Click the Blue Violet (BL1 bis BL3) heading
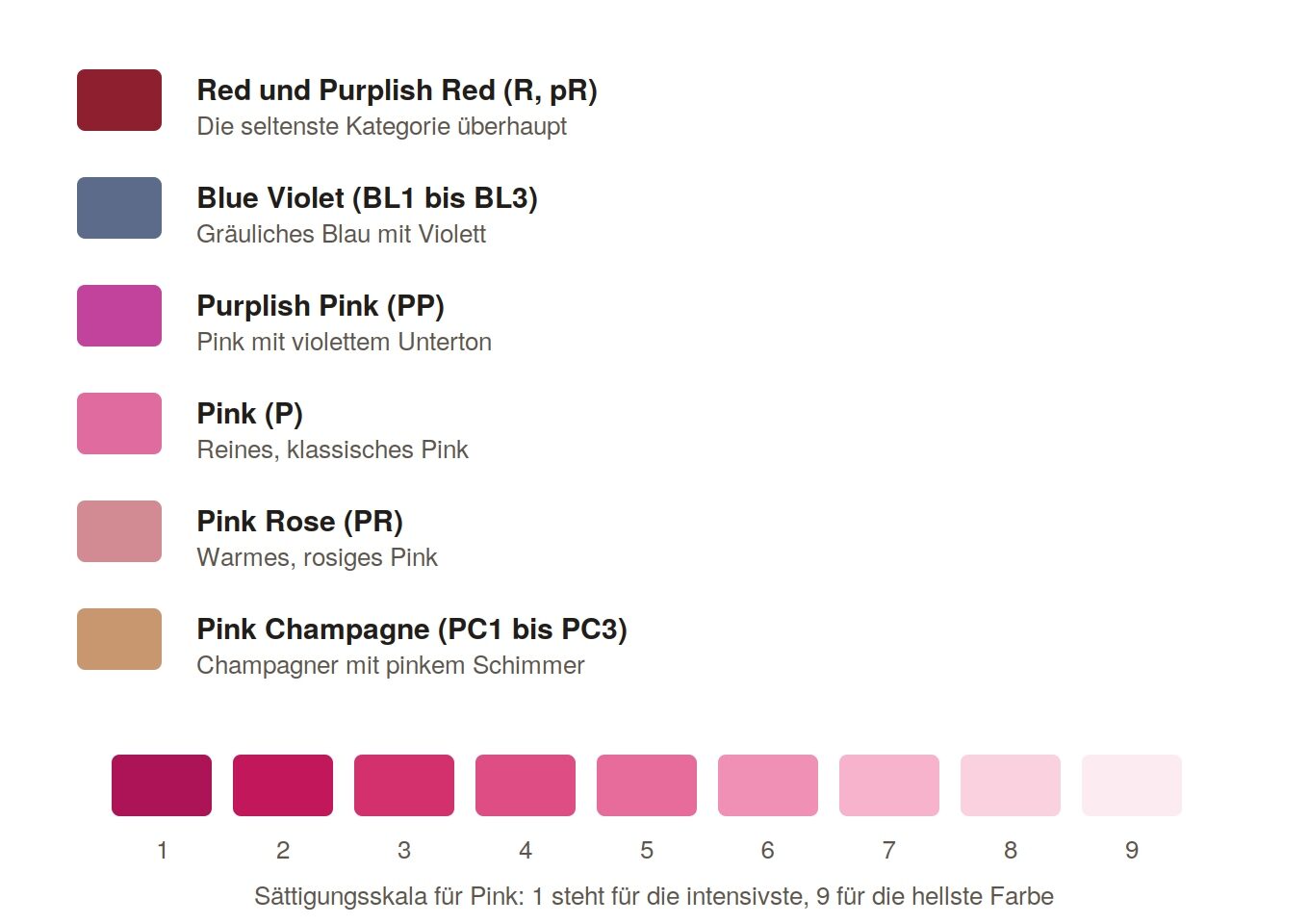The image size is (1309, 924). click(368, 198)
